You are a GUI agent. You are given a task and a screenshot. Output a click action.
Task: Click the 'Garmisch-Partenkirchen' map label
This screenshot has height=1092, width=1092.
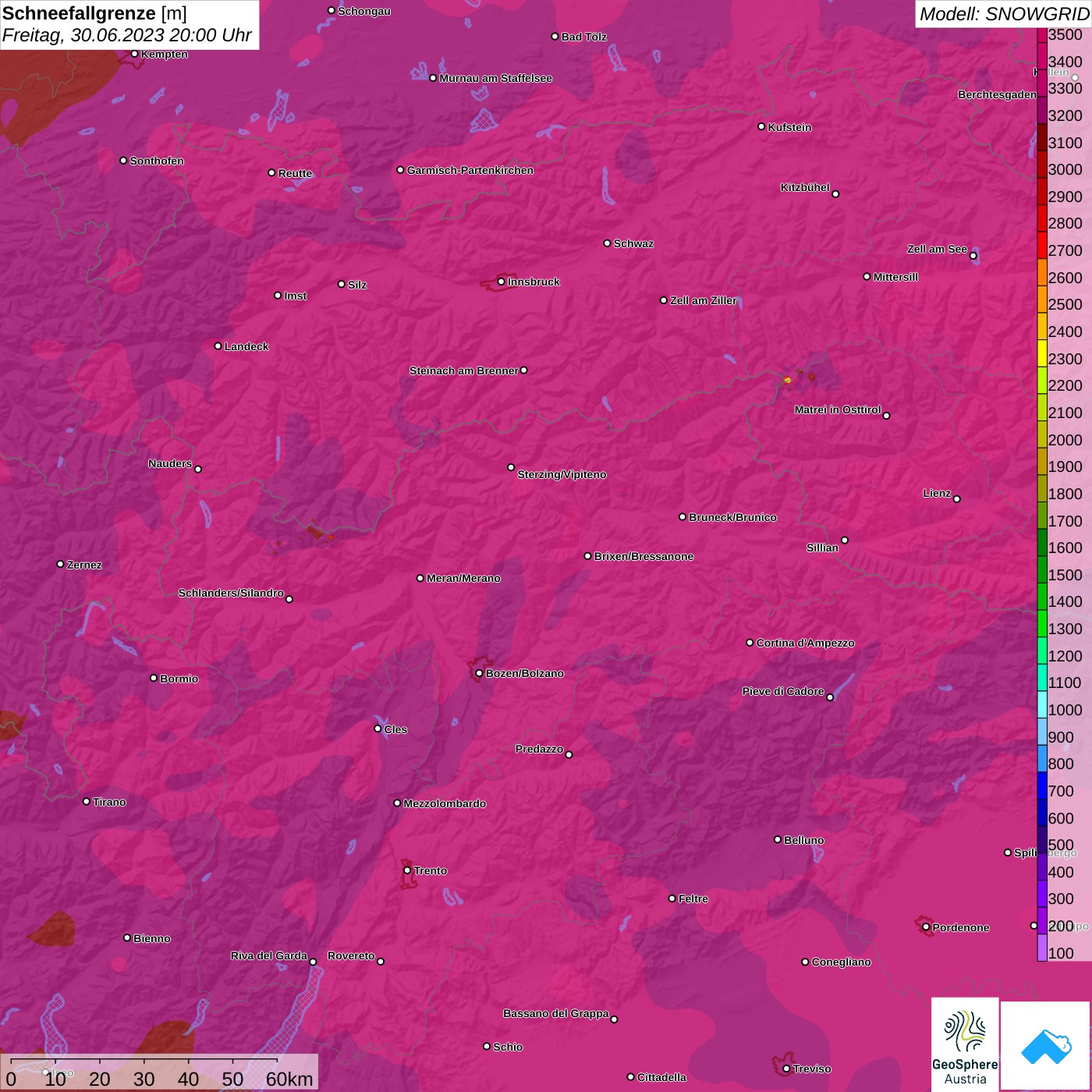[x=470, y=170]
